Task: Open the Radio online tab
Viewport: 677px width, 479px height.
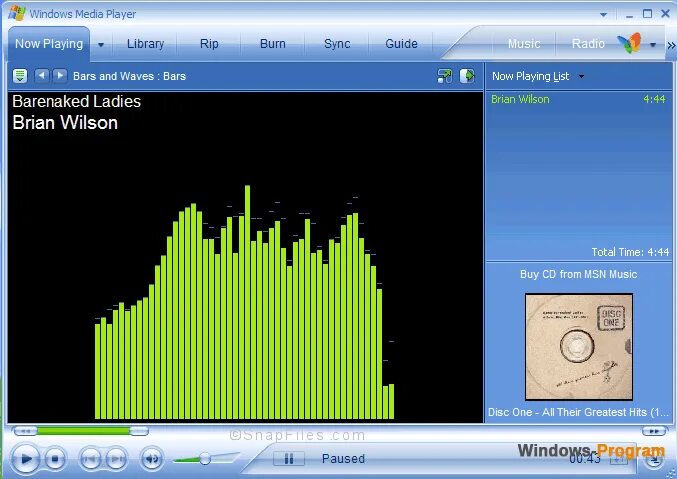Action: coord(588,44)
